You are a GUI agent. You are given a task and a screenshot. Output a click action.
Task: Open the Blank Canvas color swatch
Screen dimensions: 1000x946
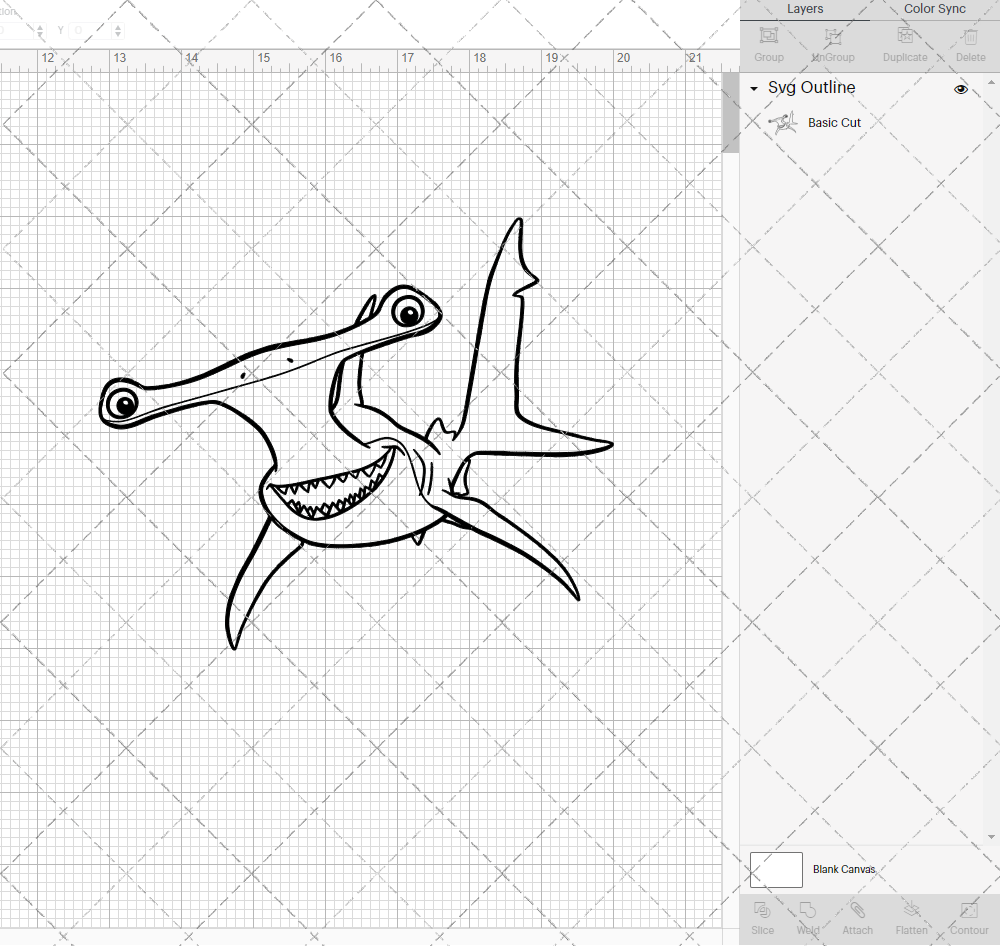point(776,869)
